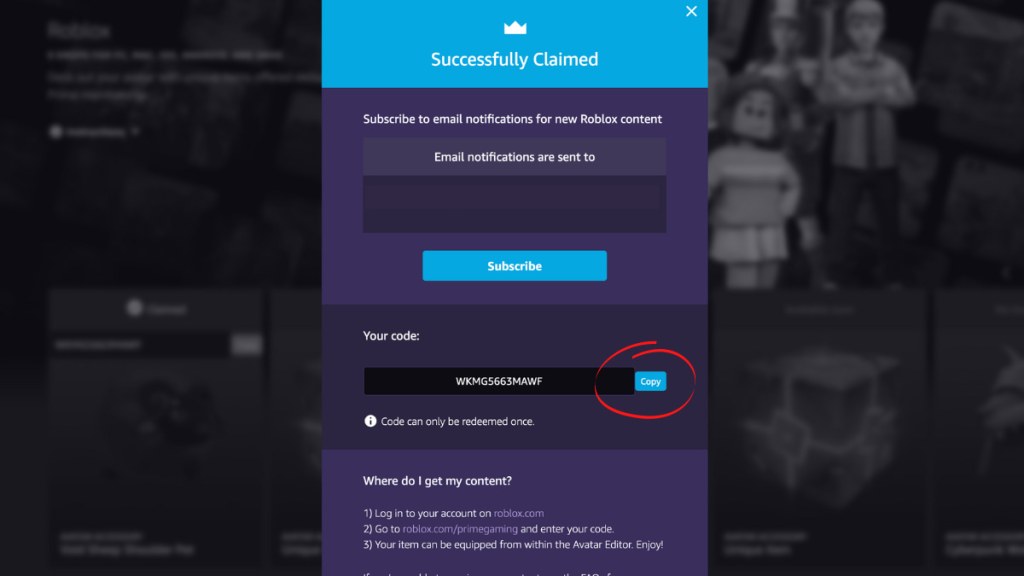Expand the blurred Instructions dropdown arrow
1024x576 pixels.
(135, 131)
